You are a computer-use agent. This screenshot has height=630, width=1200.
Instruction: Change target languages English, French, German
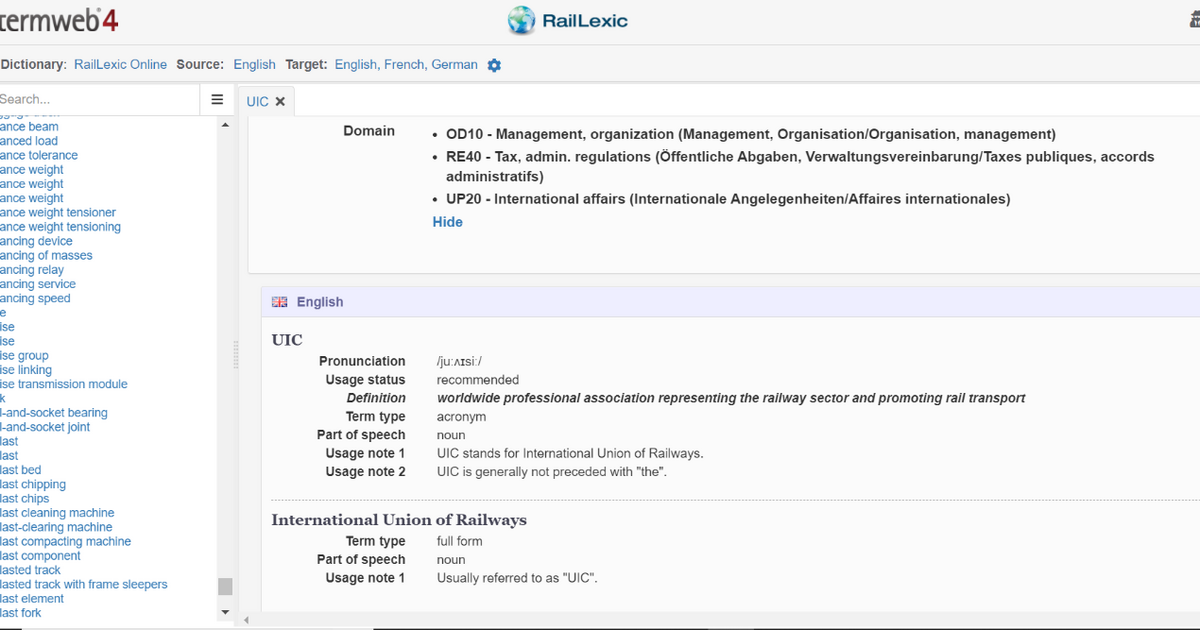[x=406, y=64]
